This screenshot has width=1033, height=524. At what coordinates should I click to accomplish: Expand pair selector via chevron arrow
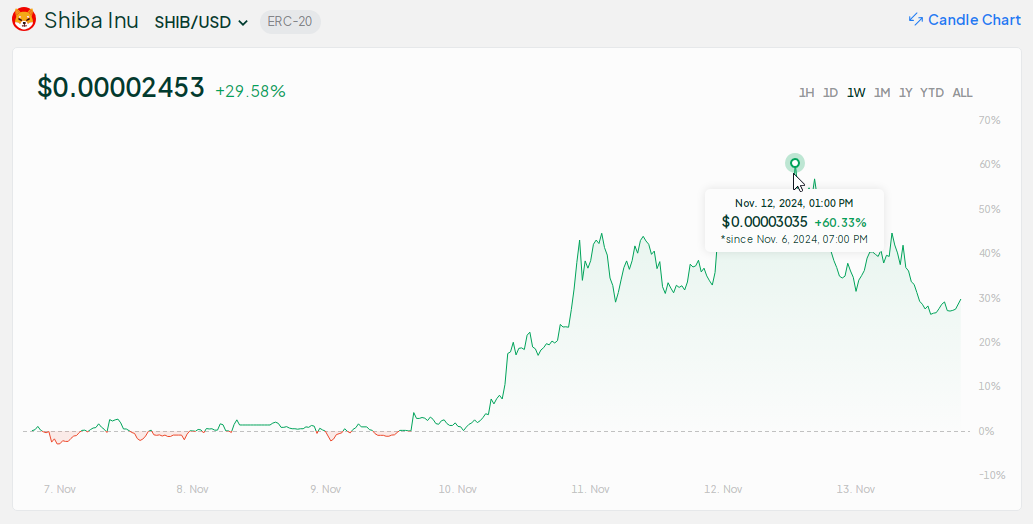(x=242, y=23)
